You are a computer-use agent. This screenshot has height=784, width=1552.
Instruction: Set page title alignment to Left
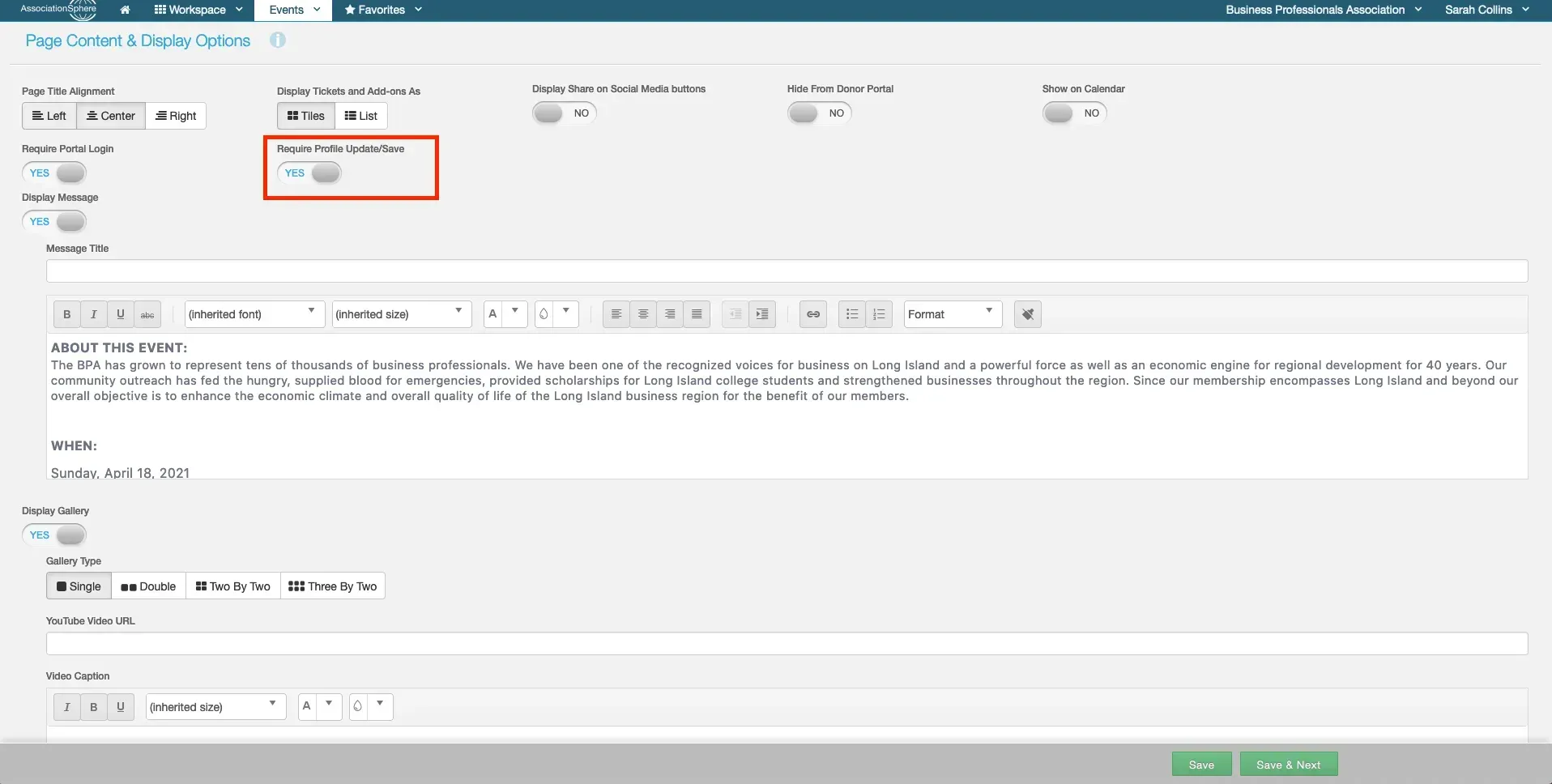tap(49, 116)
